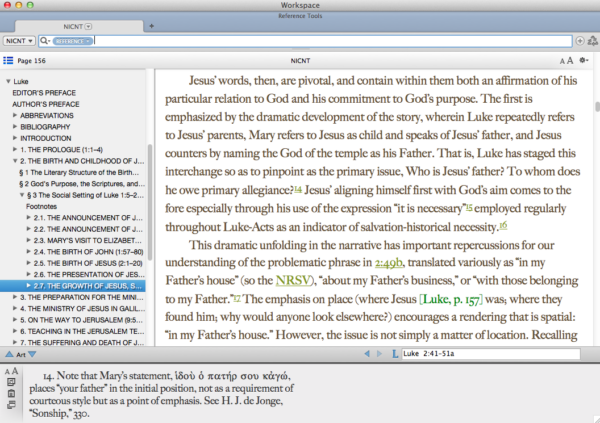Select § 1 The Literary Structure entry

point(79,172)
